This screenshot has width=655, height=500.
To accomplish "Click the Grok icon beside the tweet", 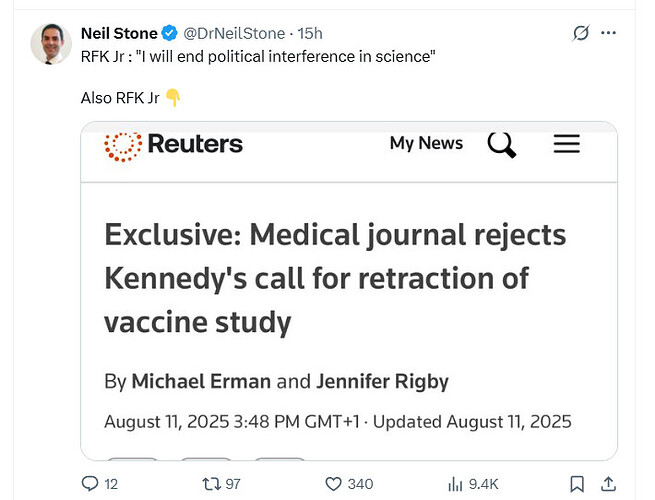I will (x=581, y=33).
